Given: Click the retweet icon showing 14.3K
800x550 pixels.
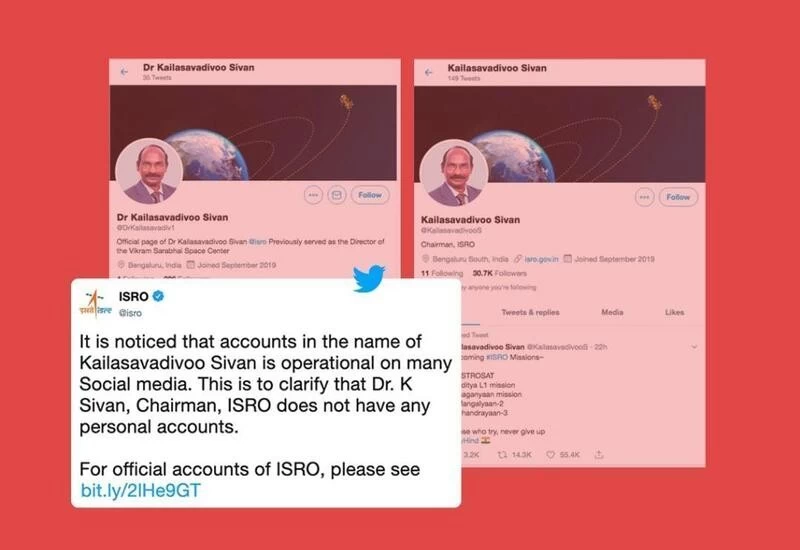Looking at the screenshot, I should point(502,455).
